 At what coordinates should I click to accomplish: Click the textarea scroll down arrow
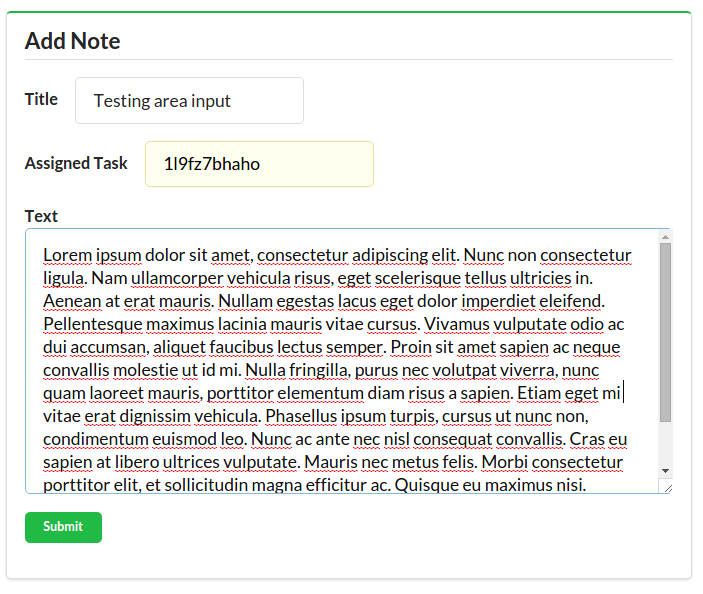[666, 470]
